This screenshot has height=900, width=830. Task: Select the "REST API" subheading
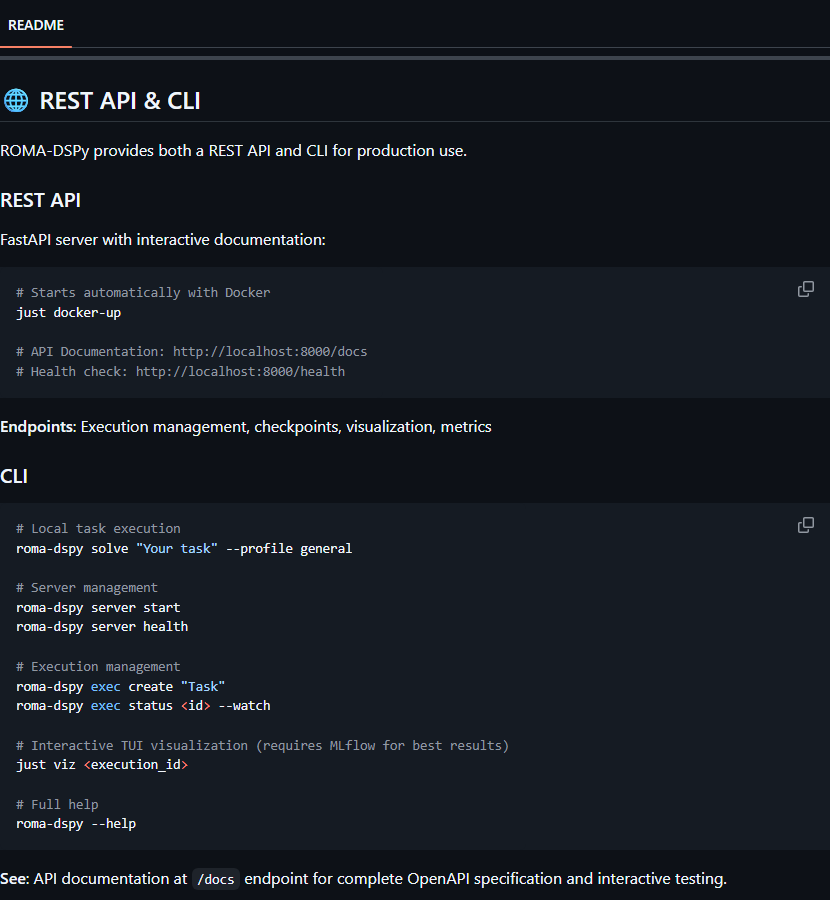[41, 200]
